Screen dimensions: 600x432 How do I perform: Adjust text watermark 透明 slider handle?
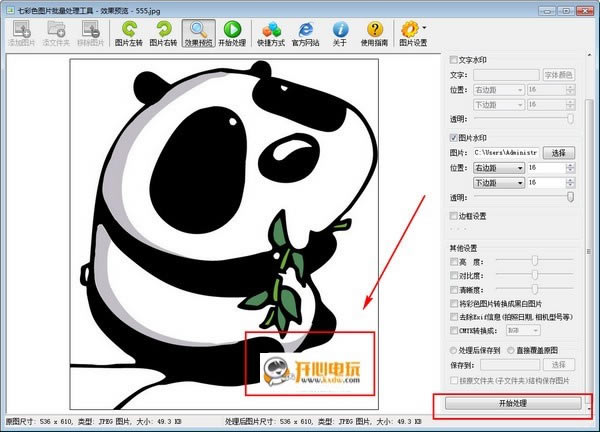point(570,119)
